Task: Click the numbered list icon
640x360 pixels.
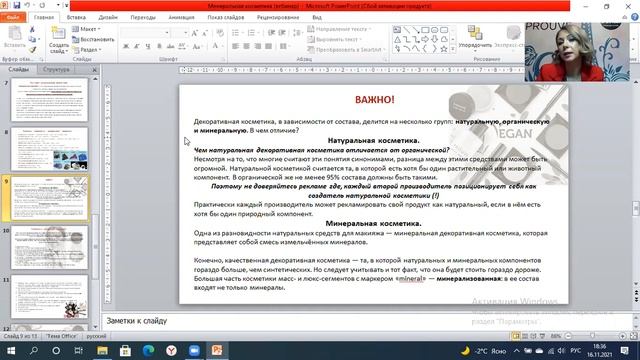Action: 252,33
